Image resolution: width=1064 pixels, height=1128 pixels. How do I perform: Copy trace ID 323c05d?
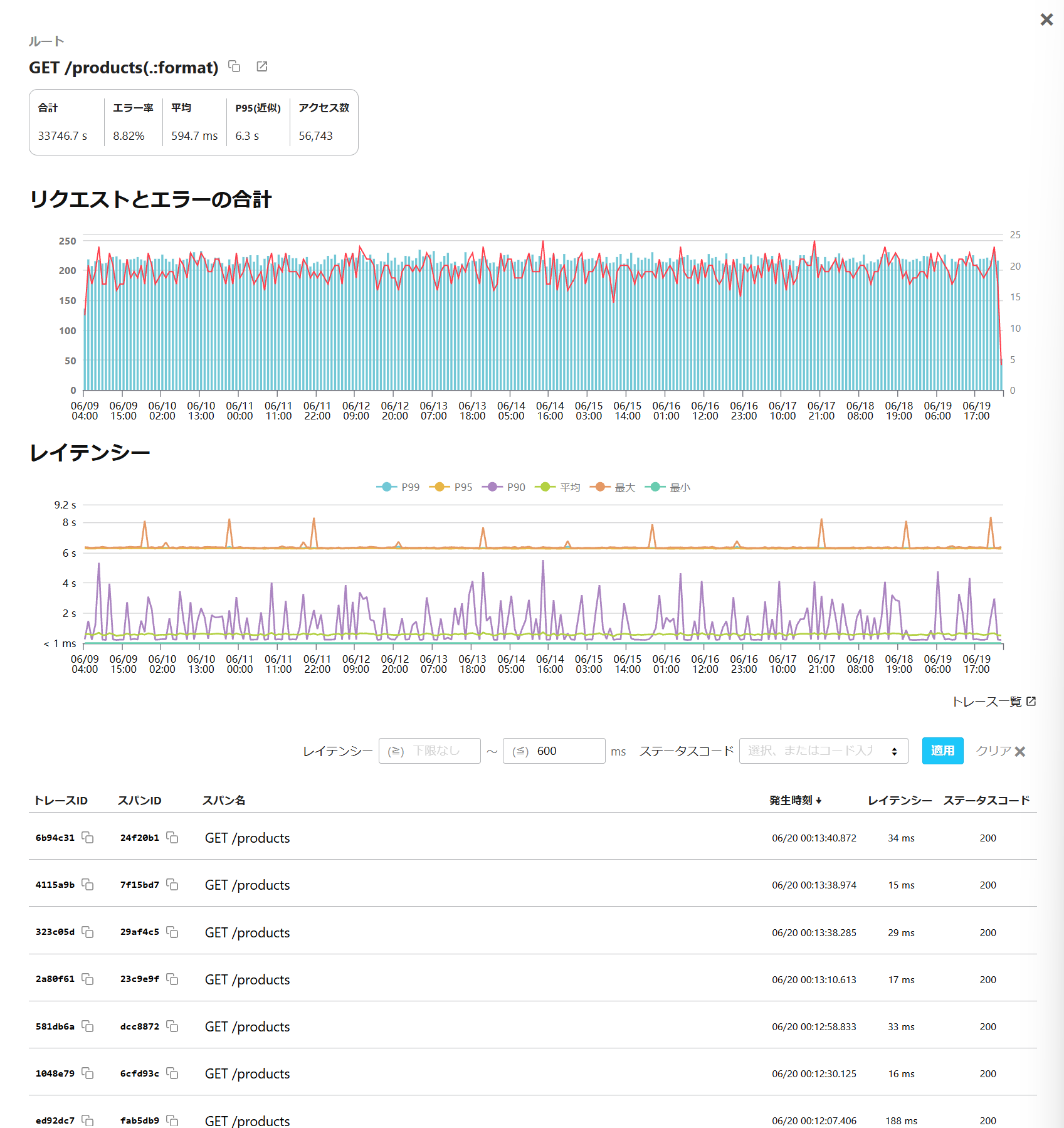[x=88, y=932]
